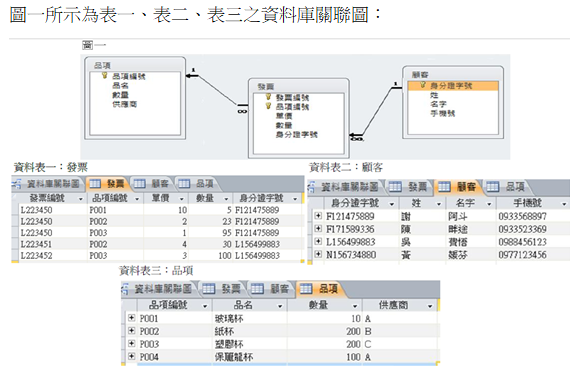The height and width of the screenshot is (370, 574).
Task: Click the 紙杯 cell in 品項 table
Action: (224, 331)
